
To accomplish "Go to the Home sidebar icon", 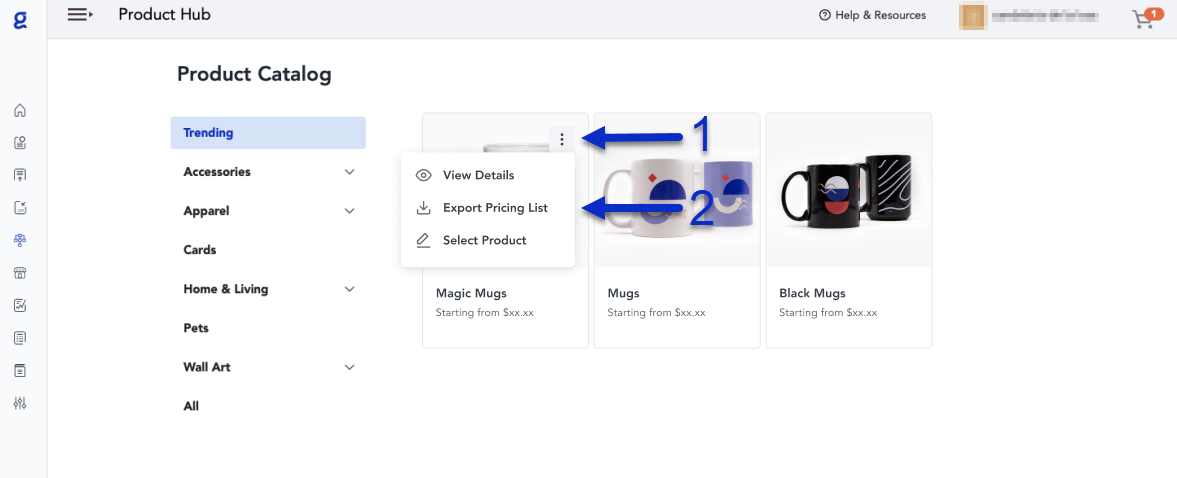I will click(20, 110).
